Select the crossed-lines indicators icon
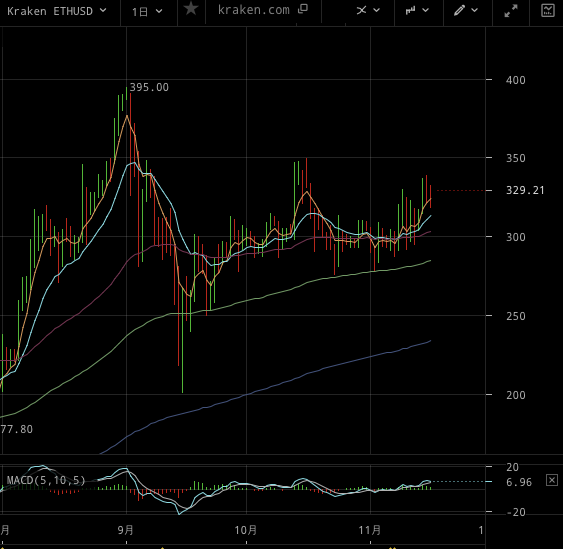This screenshot has height=549, width=563. (361, 10)
